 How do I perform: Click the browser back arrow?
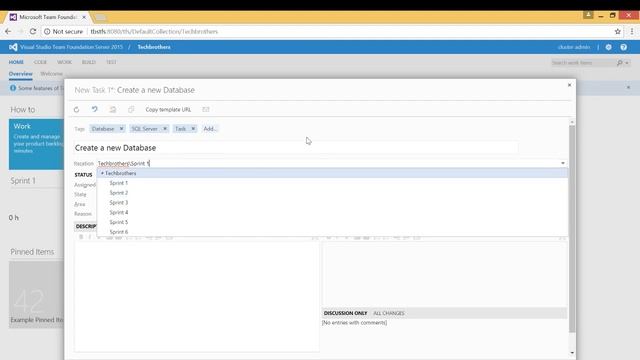tap(8, 31)
